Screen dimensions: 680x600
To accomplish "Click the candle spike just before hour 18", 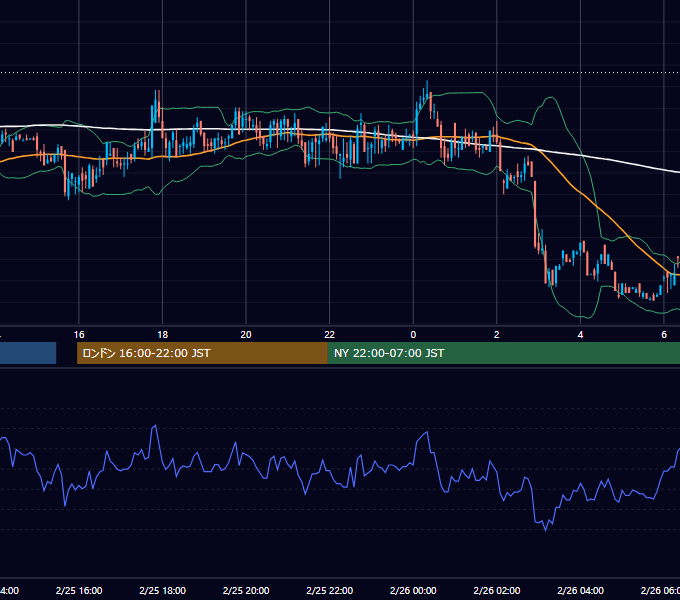I will (x=156, y=108).
